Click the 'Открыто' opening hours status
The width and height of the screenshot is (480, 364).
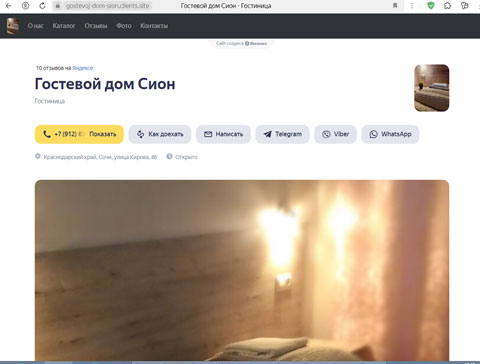[186, 157]
